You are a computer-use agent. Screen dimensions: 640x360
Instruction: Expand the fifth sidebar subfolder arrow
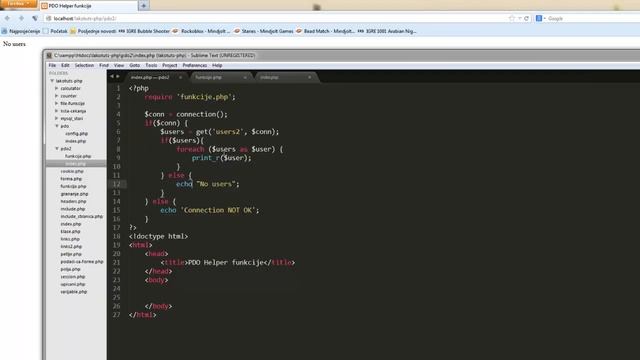57,118
